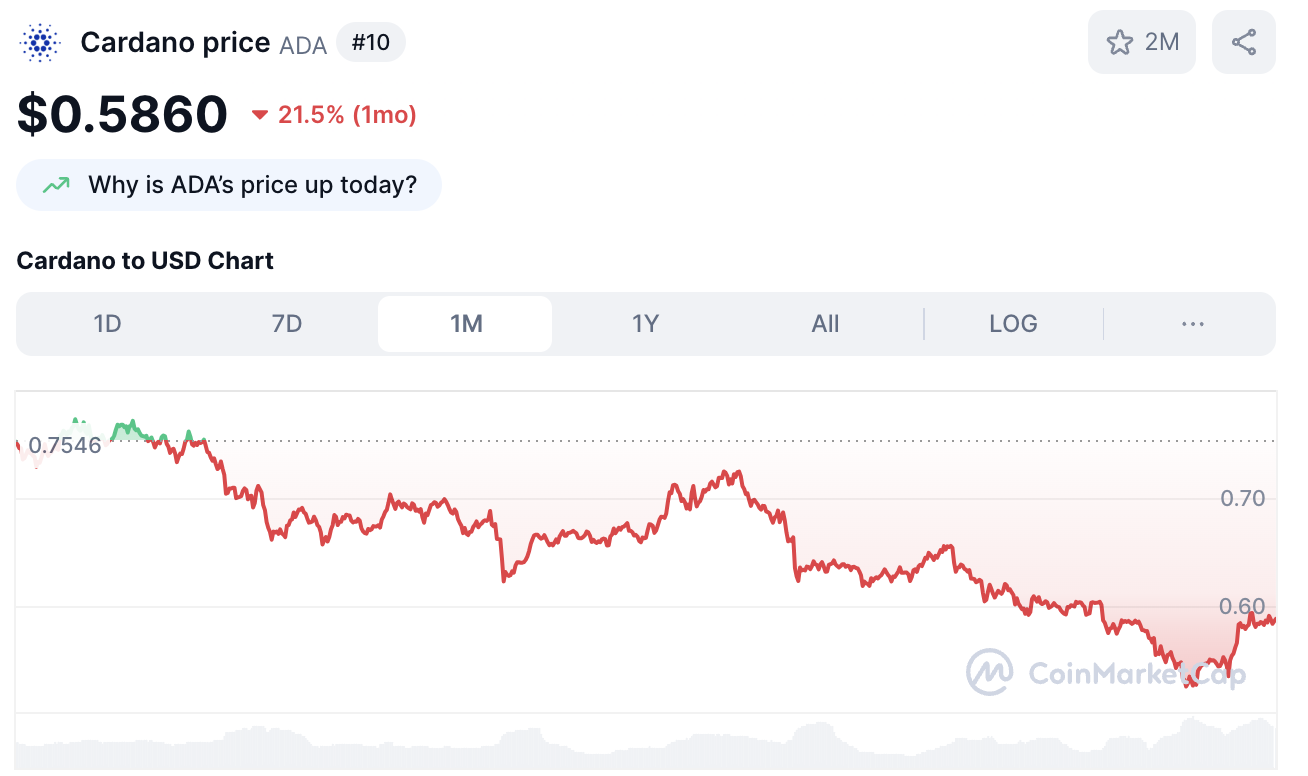Select the #10 rank badge
This screenshot has width=1308, height=776.
click(x=371, y=43)
